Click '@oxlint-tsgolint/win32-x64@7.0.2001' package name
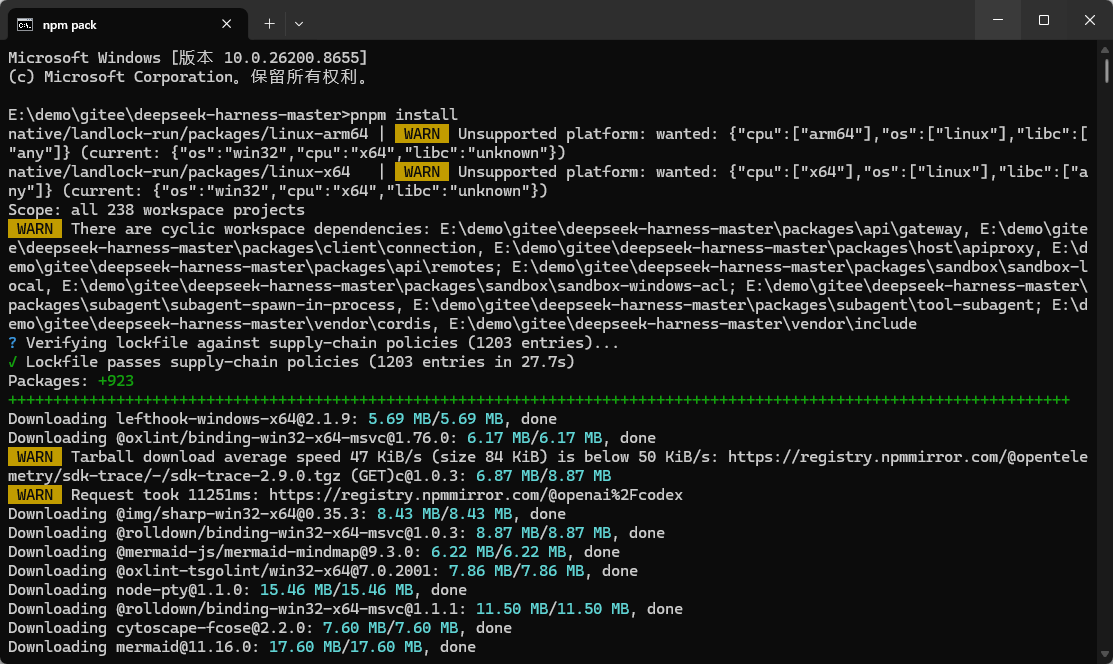1113x664 pixels. pyautogui.click(x=278, y=571)
